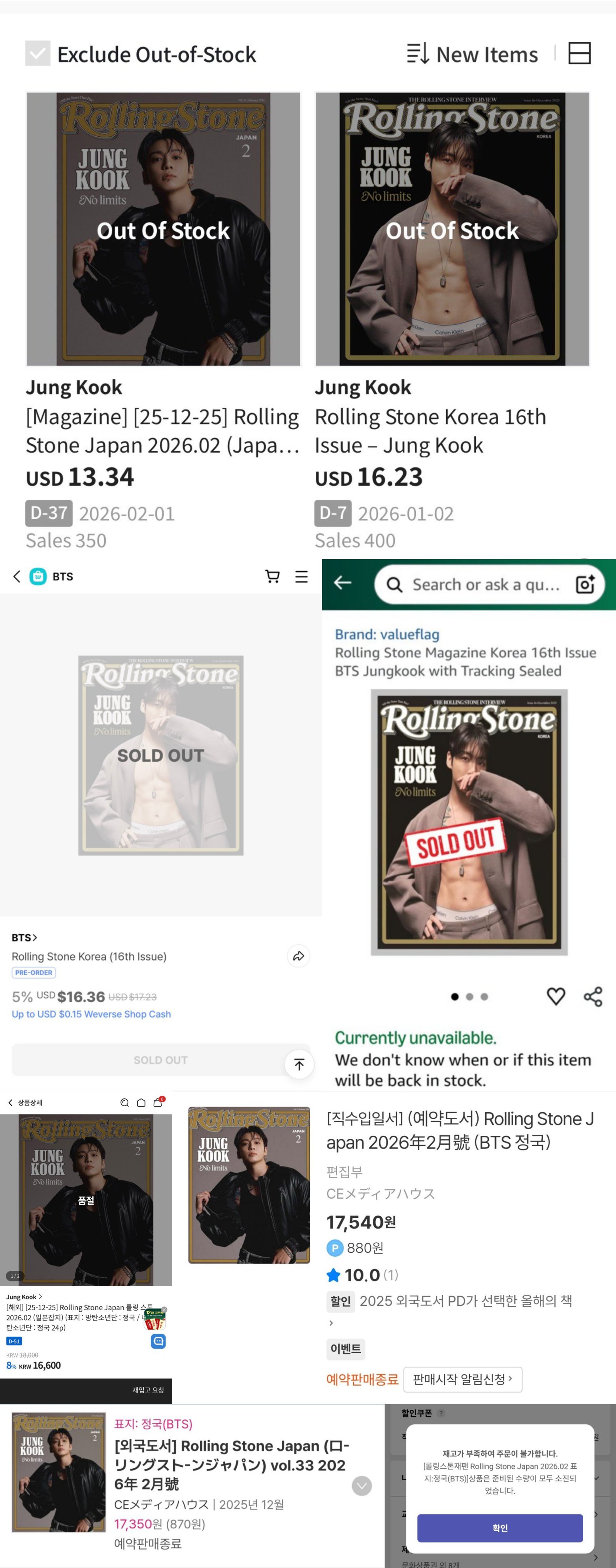This screenshot has height=1568, width=616.
Task: Expand the circular chevron next to vol.33 listing
Action: coord(362,1486)
